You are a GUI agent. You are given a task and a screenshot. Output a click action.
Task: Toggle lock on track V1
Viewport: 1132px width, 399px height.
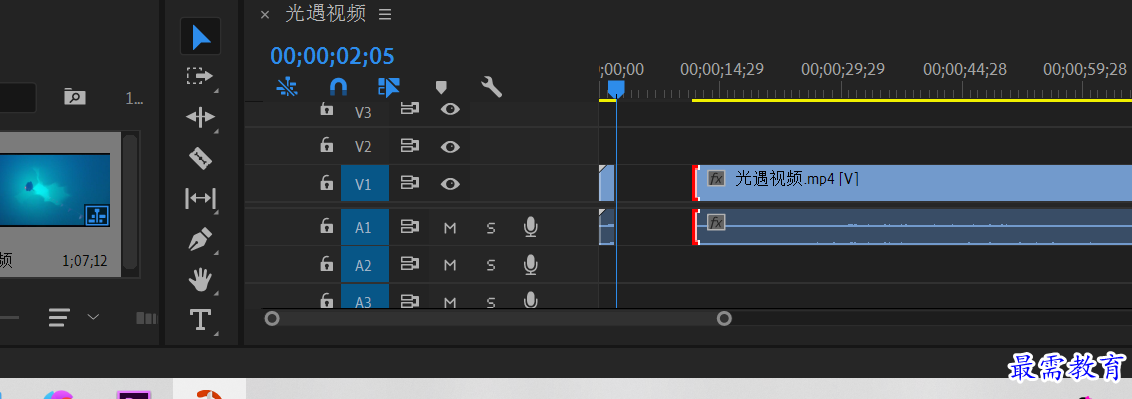point(327,183)
